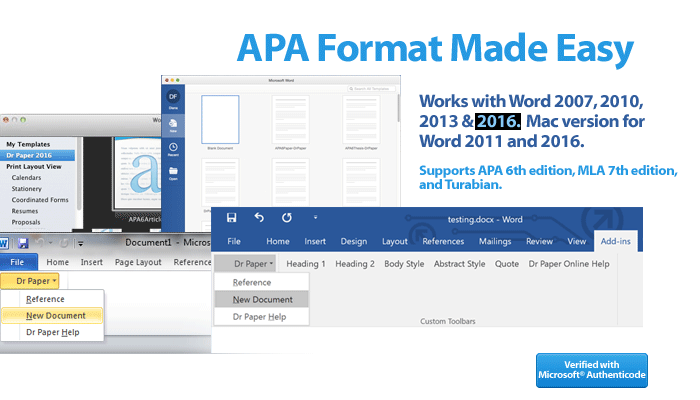
Task: Click the DF account avatar in Mac Word
Action: click(x=174, y=95)
